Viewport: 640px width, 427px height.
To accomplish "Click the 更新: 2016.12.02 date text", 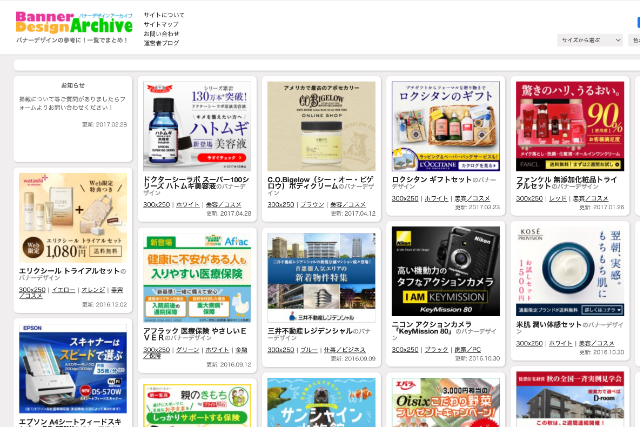I will click(104, 305).
